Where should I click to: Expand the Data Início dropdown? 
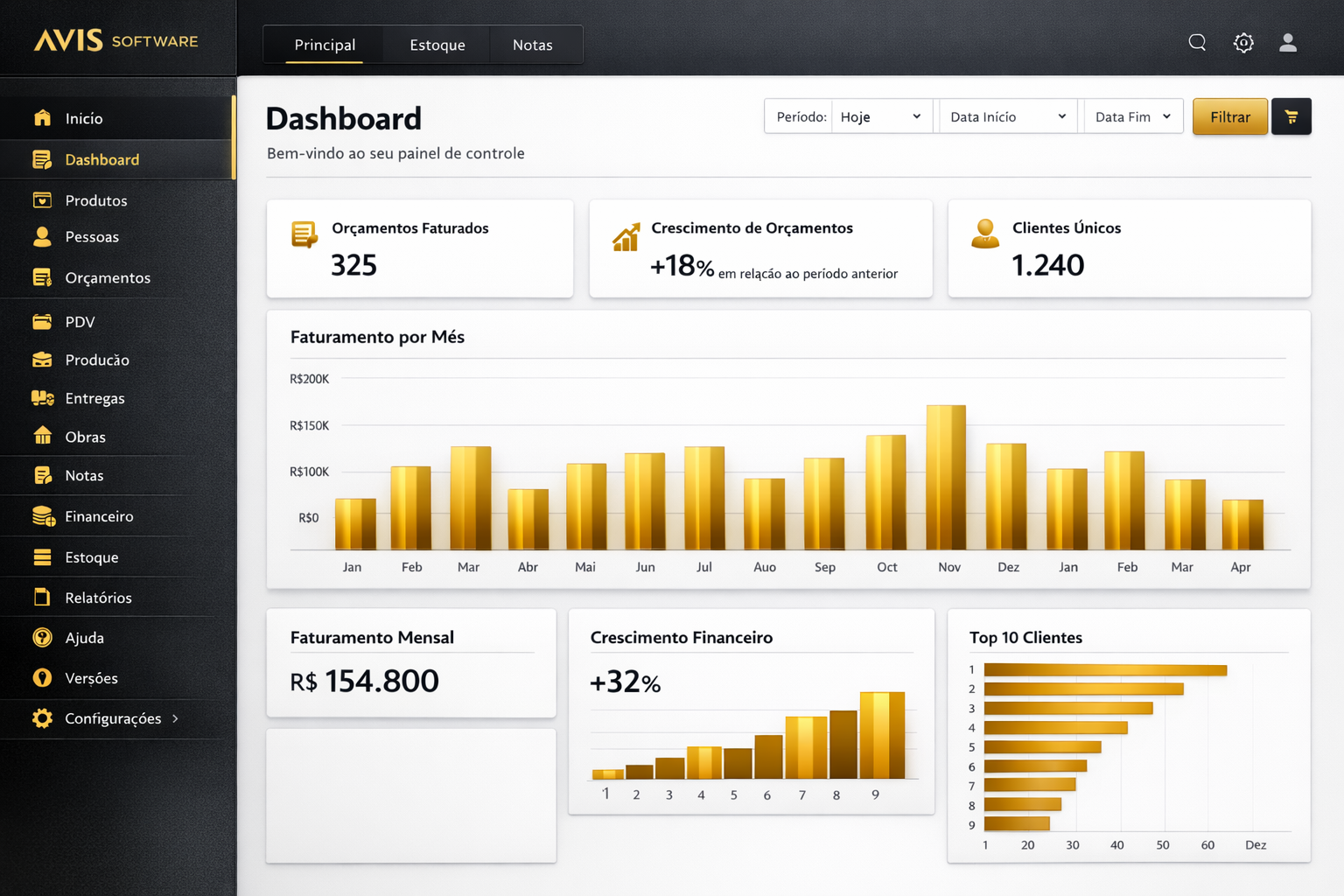pyautogui.click(x=1007, y=117)
